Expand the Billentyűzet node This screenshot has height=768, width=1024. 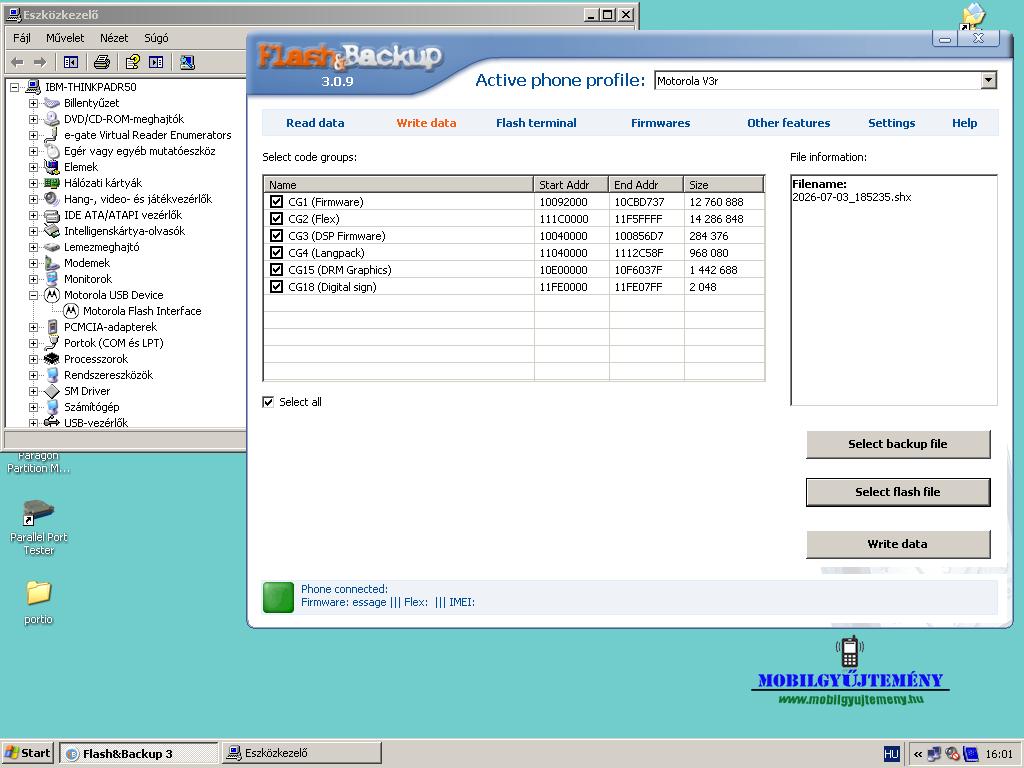(x=33, y=103)
